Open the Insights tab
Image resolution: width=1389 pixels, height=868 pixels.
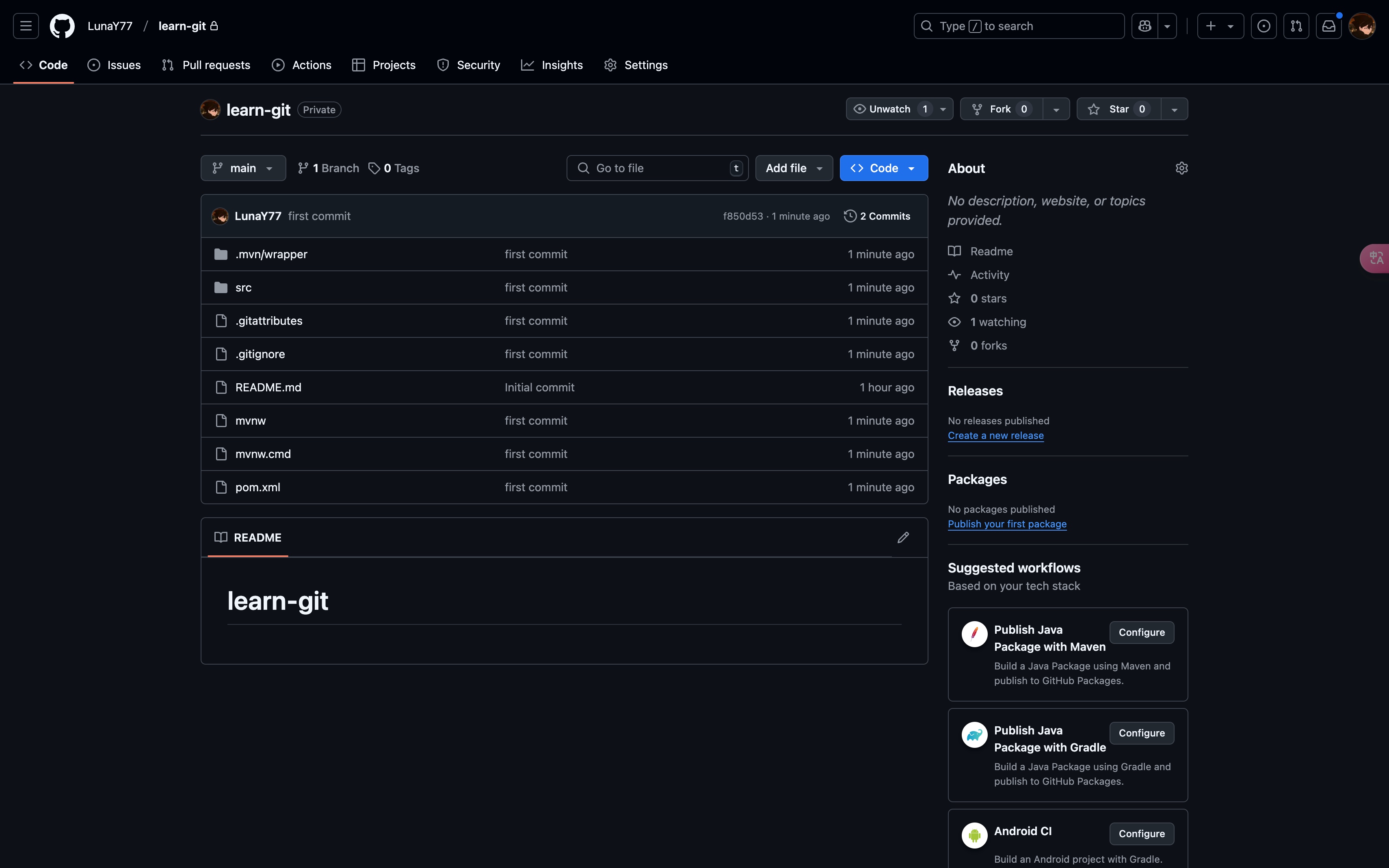tap(552, 65)
